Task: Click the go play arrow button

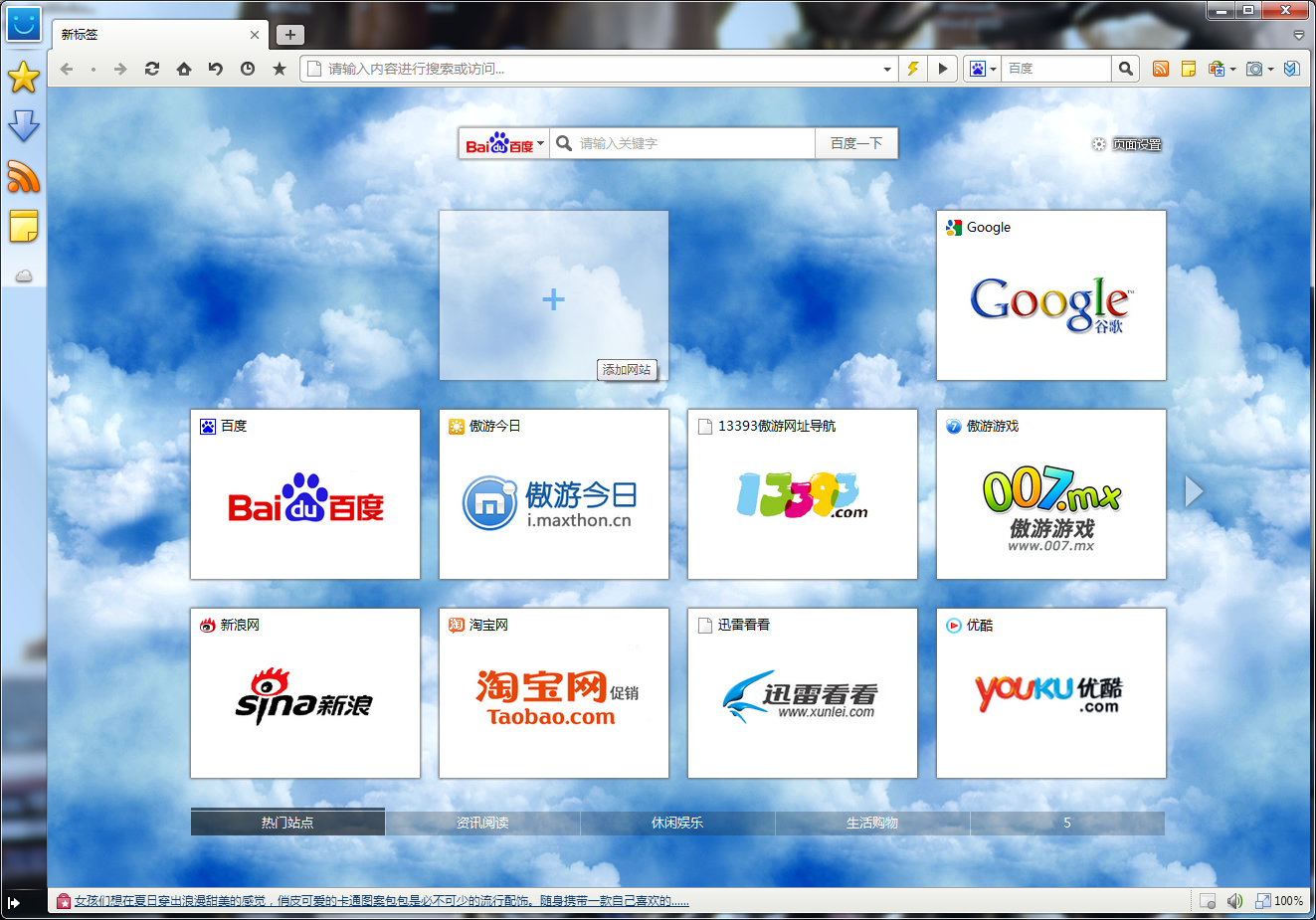Action: tap(943, 69)
